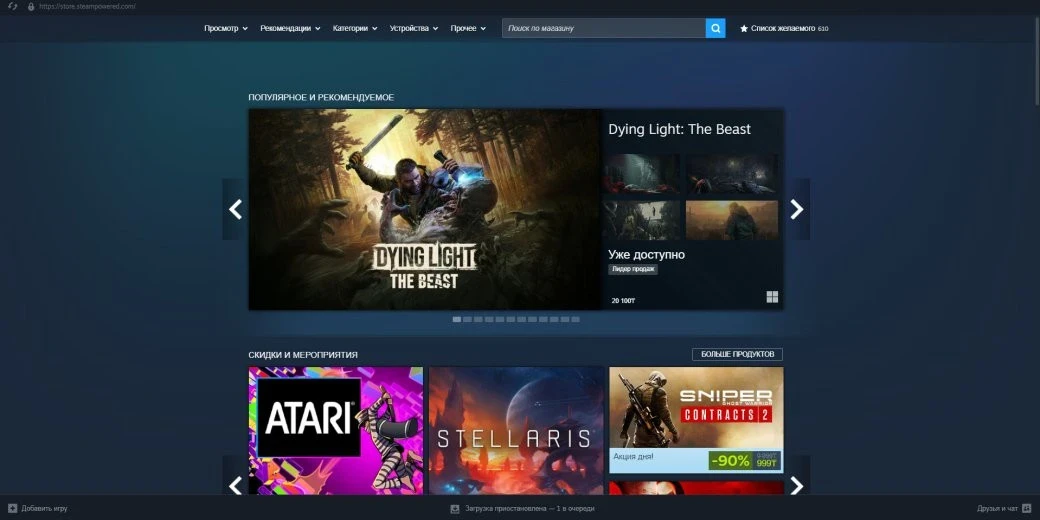The image size is (1040, 520).
Task: Expand the Просмотр dropdown menu
Action: (x=226, y=28)
